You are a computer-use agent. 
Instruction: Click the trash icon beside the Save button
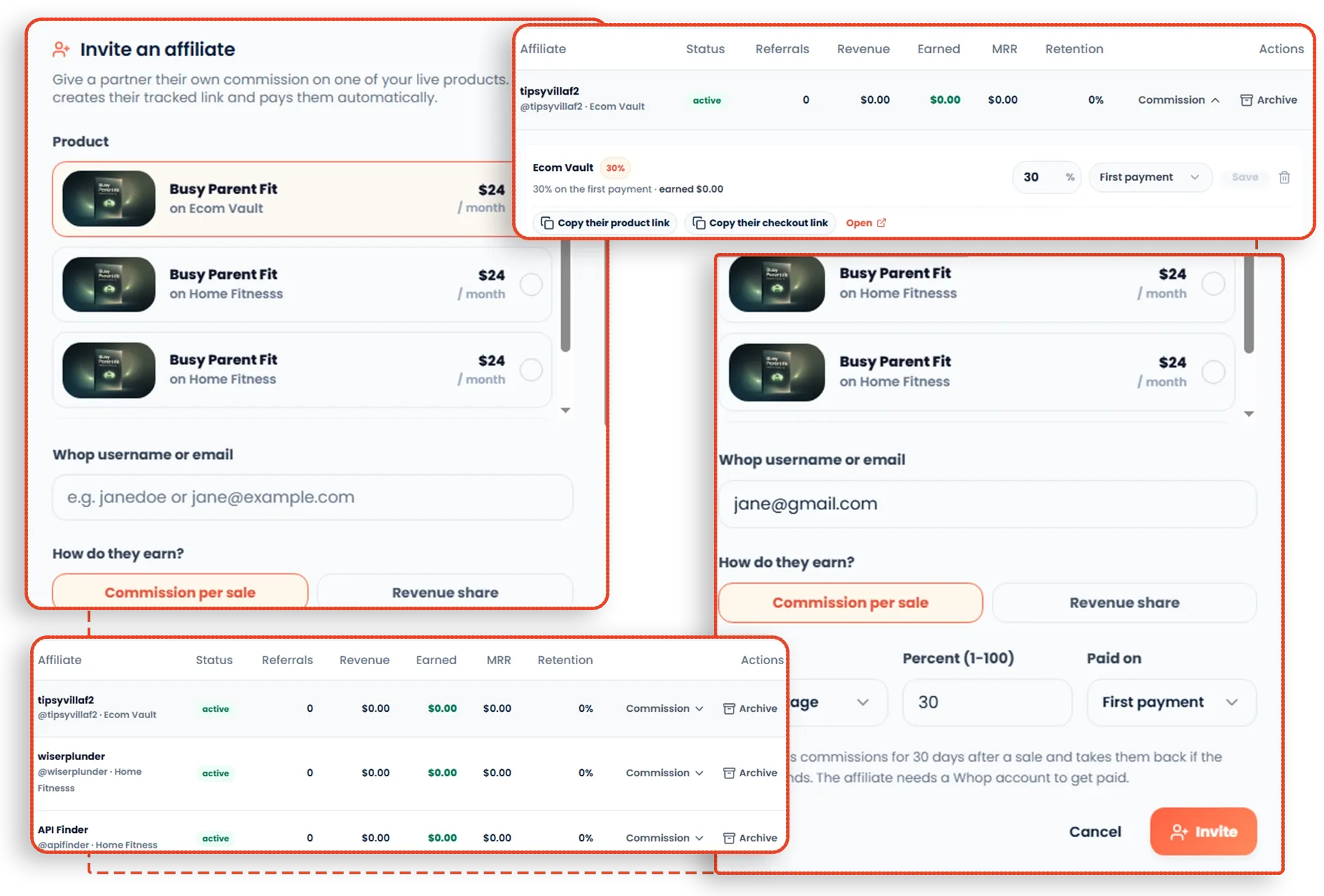point(1284,177)
